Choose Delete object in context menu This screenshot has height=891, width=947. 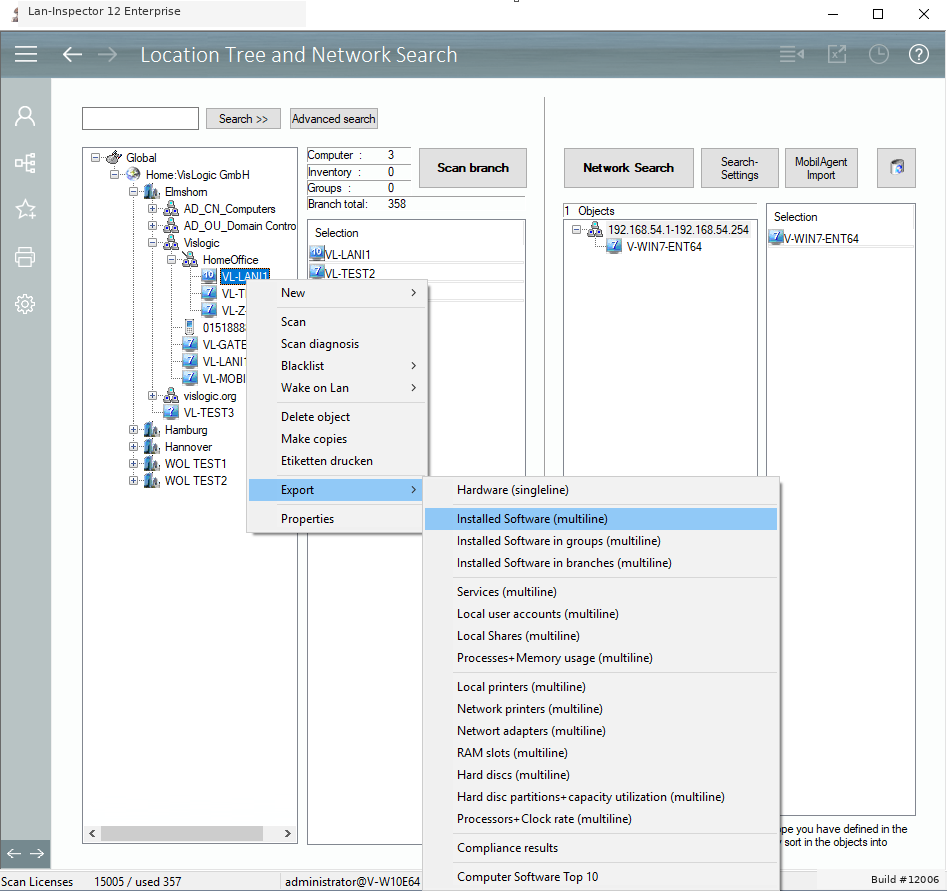(336, 417)
